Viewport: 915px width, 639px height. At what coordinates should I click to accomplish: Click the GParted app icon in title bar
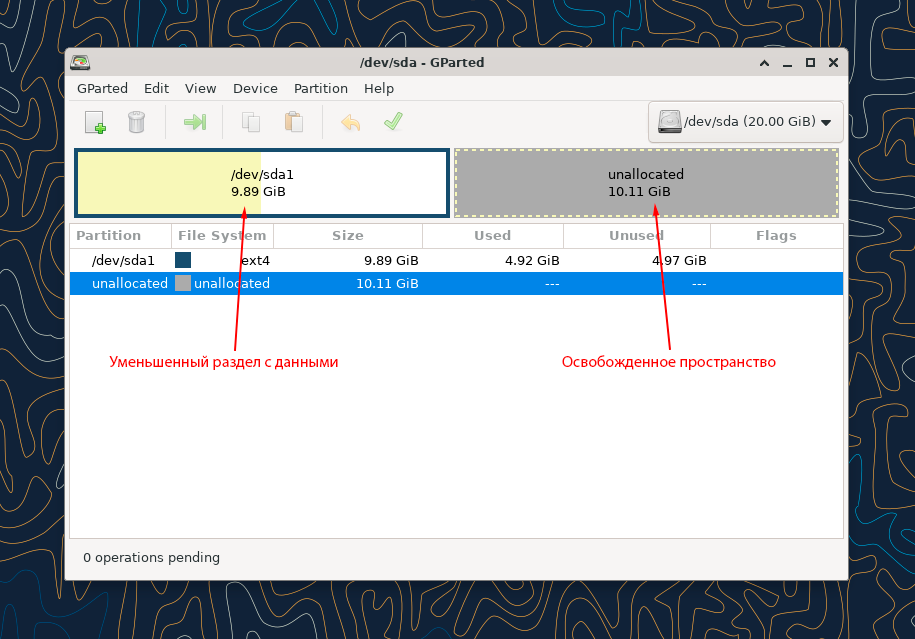pyautogui.click(x=80, y=62)
